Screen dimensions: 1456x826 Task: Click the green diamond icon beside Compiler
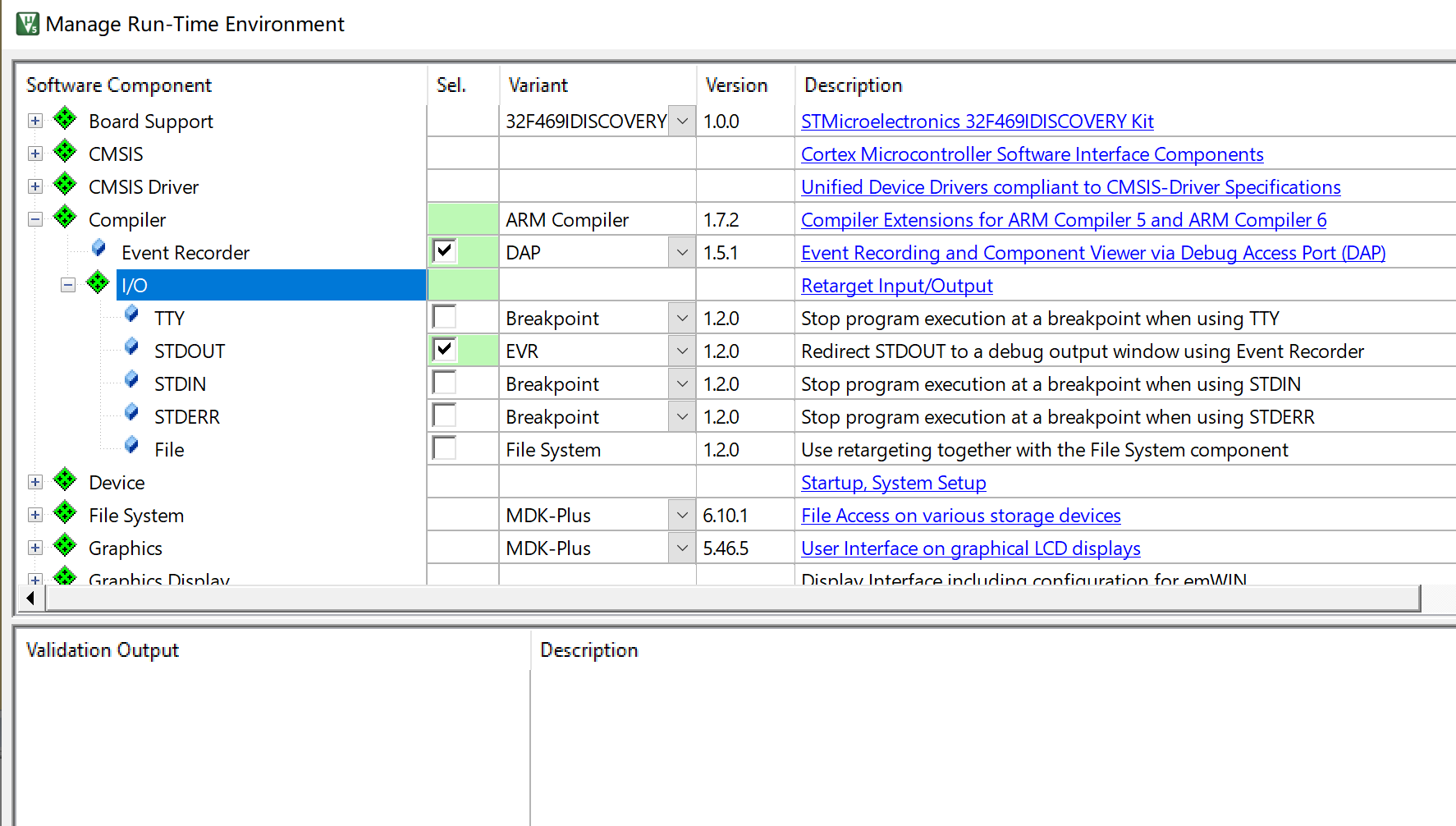[65, 218]
